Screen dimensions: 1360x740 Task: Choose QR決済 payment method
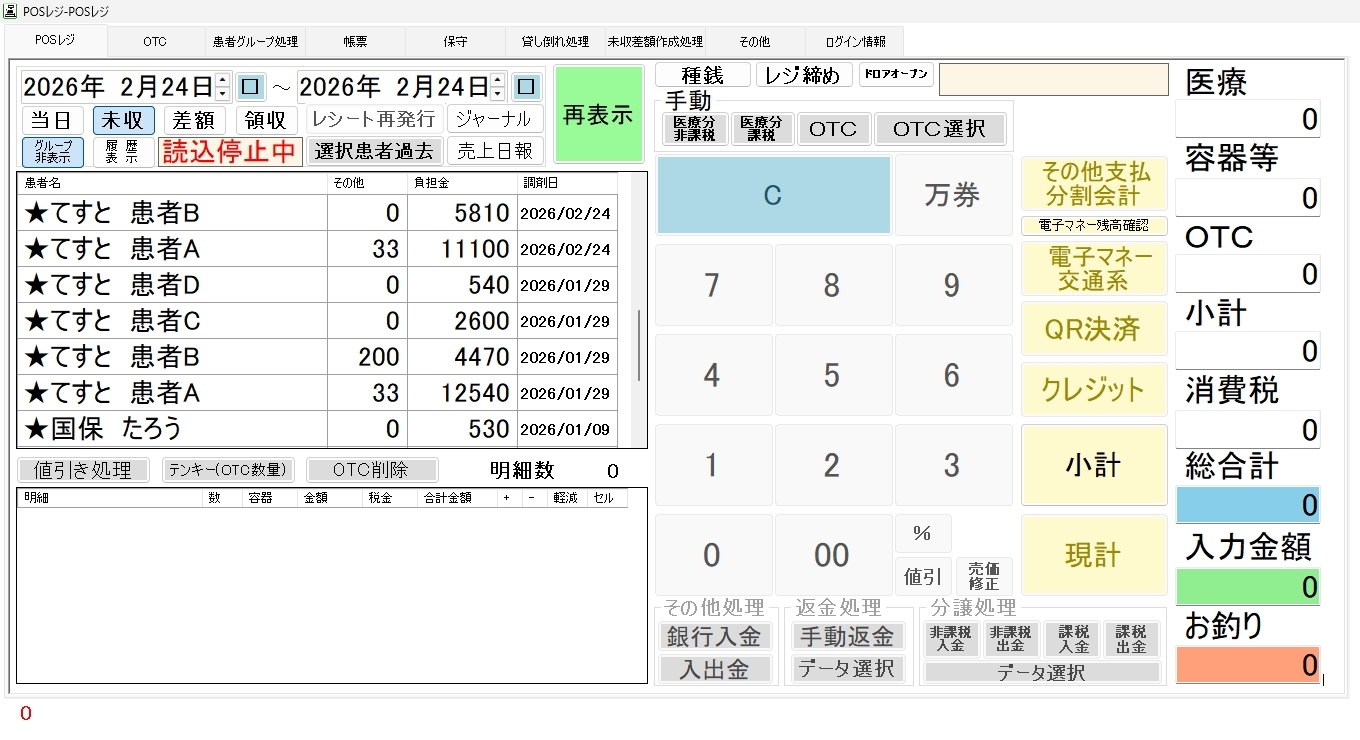click(x=1093, y=329)
